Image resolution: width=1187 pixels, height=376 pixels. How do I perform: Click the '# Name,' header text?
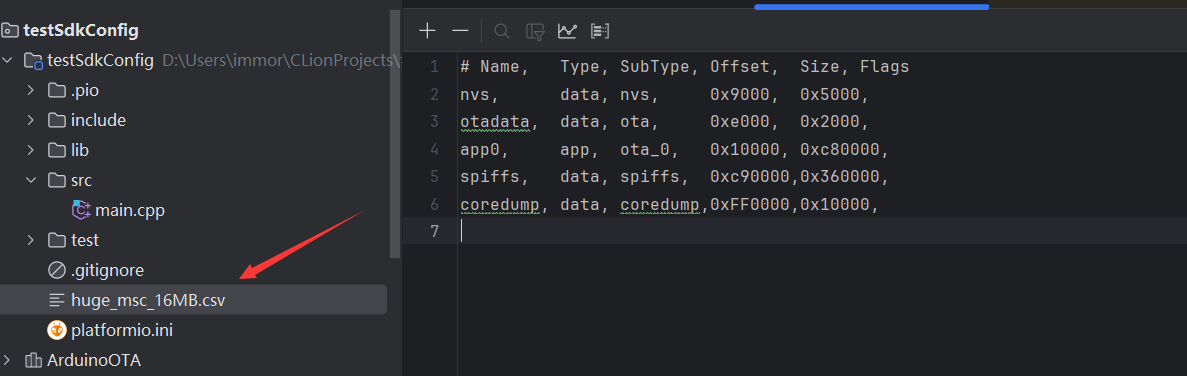tap(494, 67)
